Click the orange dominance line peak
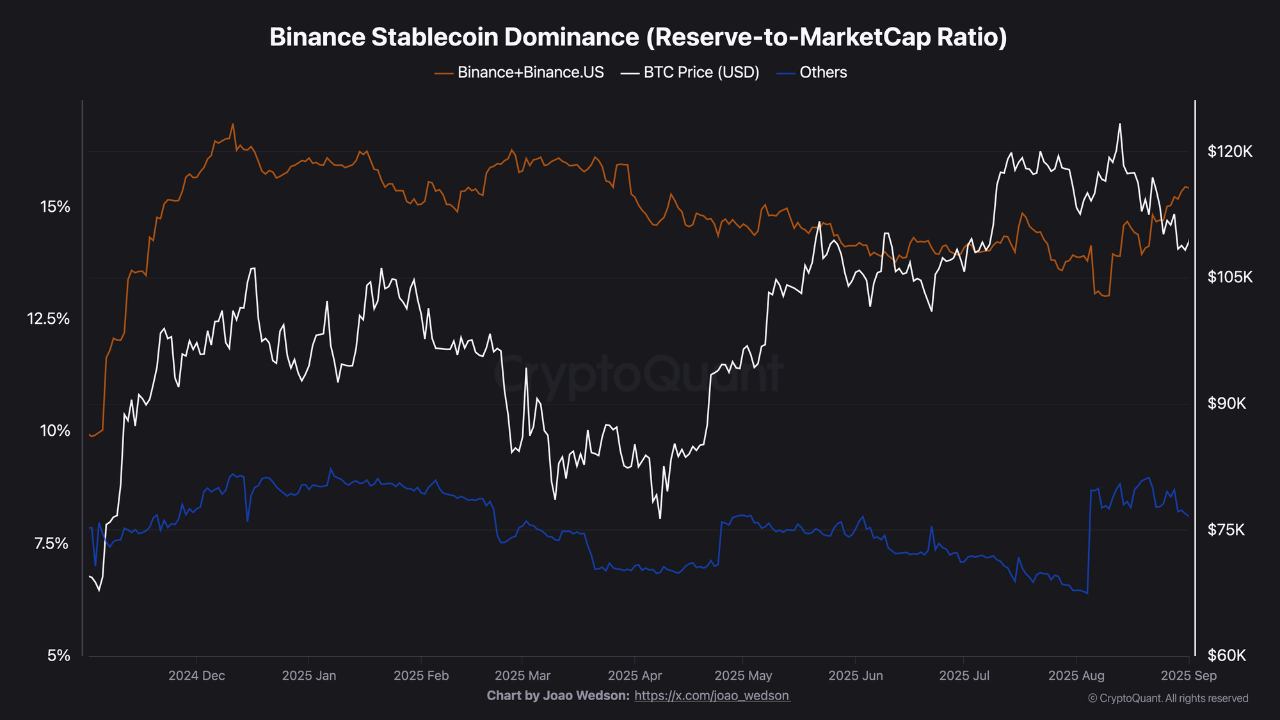This screenshot has height=720, width=1280. [x=232, y=125]
